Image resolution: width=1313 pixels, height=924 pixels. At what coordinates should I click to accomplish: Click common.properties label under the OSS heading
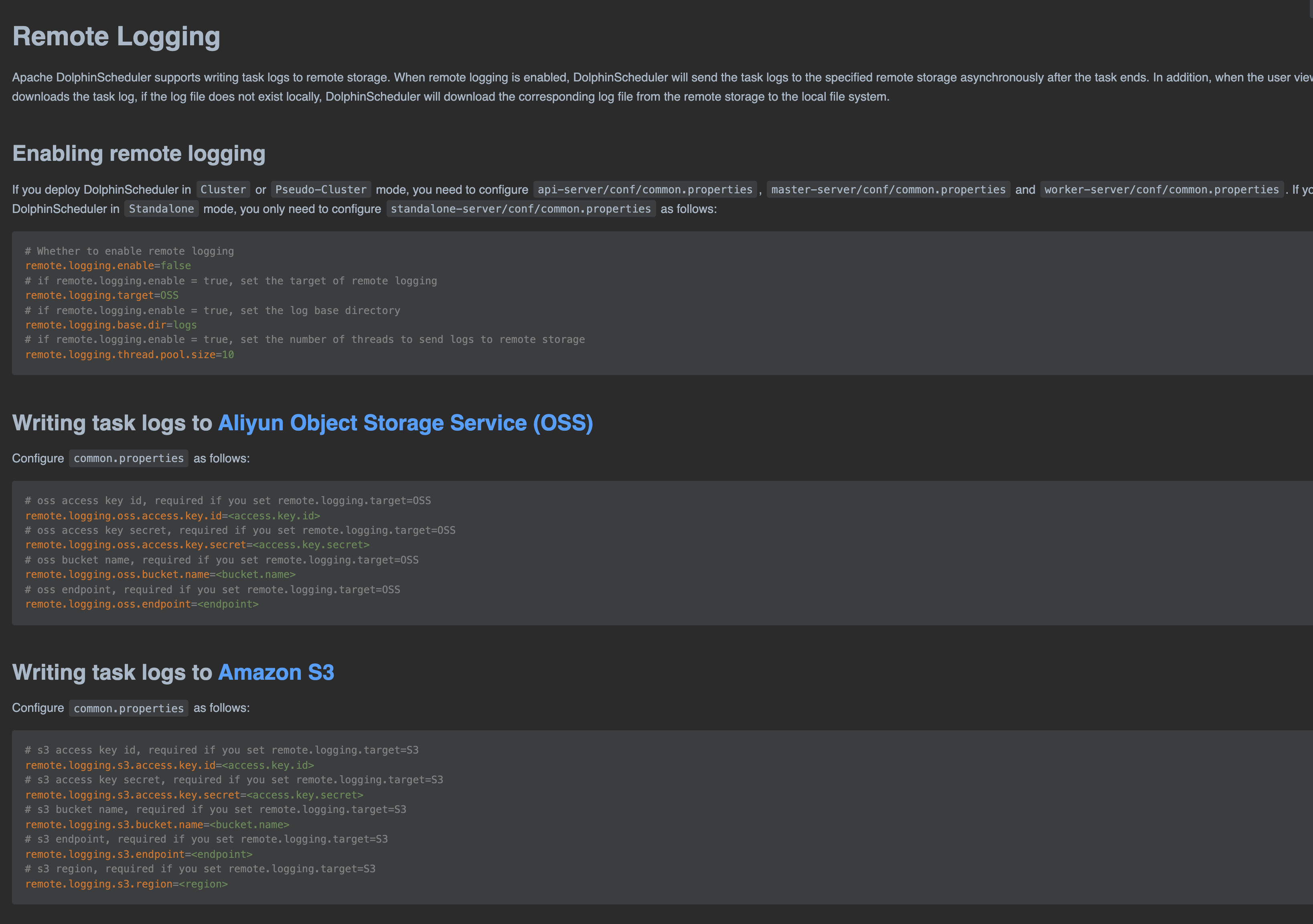(x=129, y=458)
